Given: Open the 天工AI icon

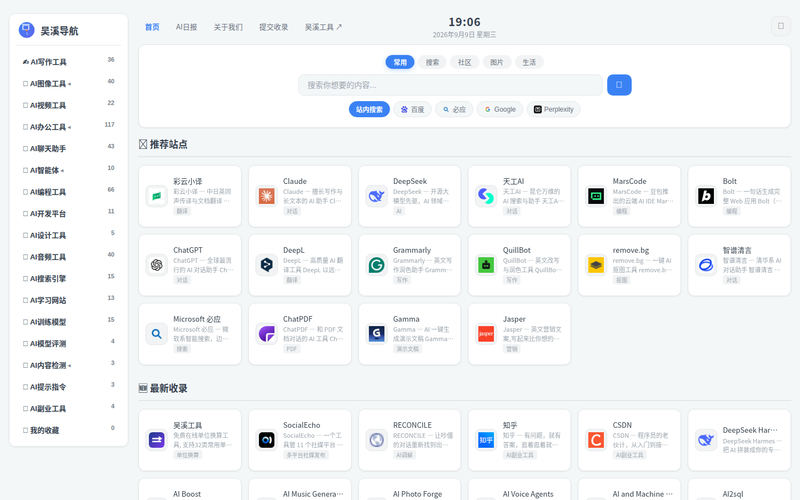Looking at the screenshot, I should click(486, 196).
